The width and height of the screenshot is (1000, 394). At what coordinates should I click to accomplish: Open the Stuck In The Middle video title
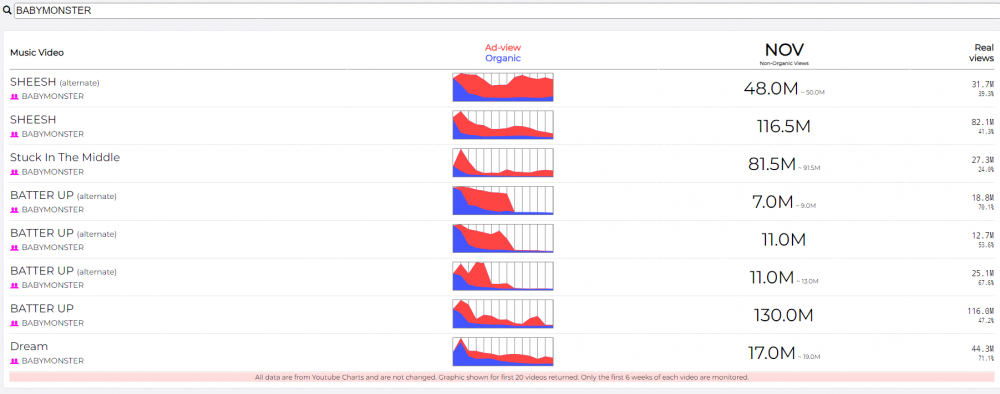point(65,157)
